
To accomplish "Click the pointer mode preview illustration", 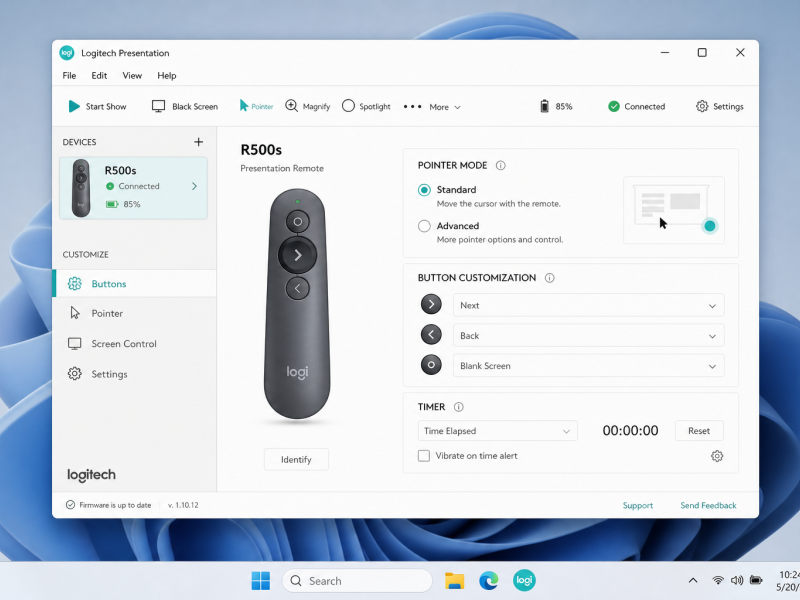I will pos(674,210).
